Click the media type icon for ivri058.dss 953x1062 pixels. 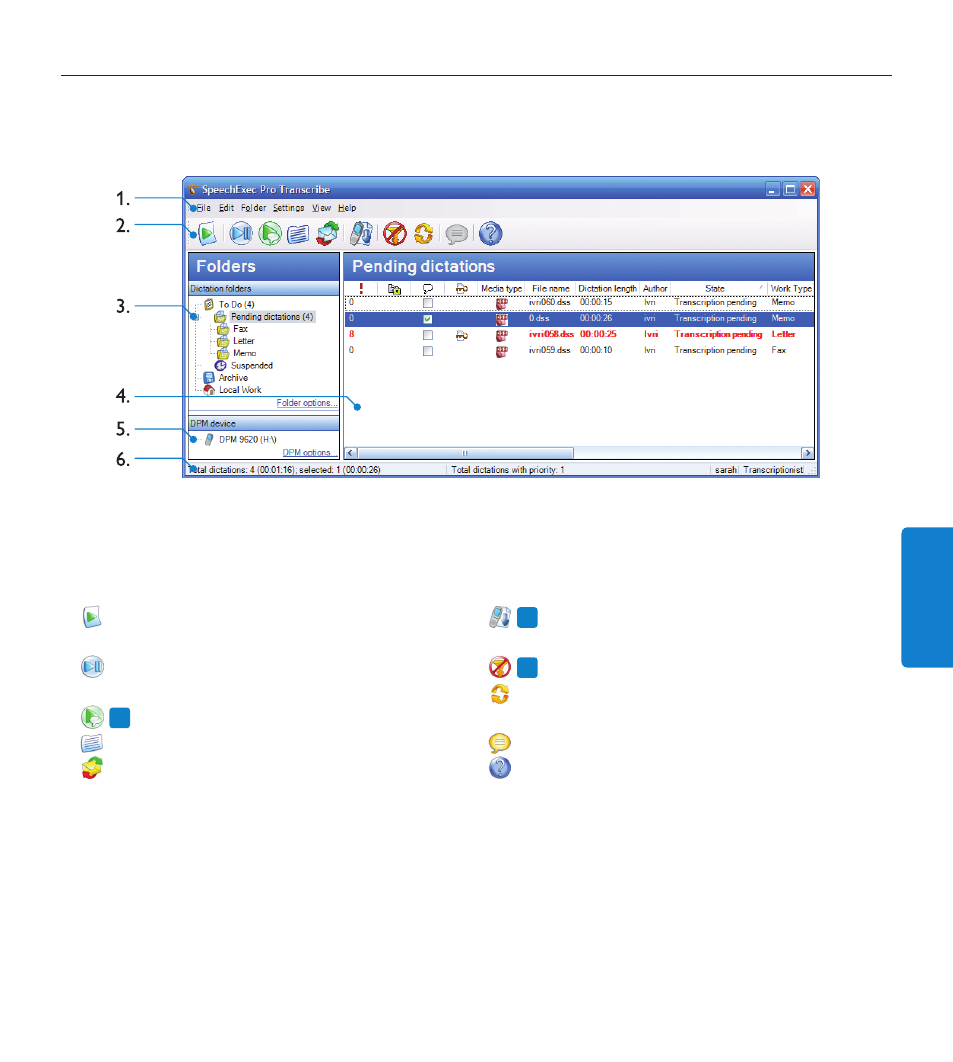(501, 335)
